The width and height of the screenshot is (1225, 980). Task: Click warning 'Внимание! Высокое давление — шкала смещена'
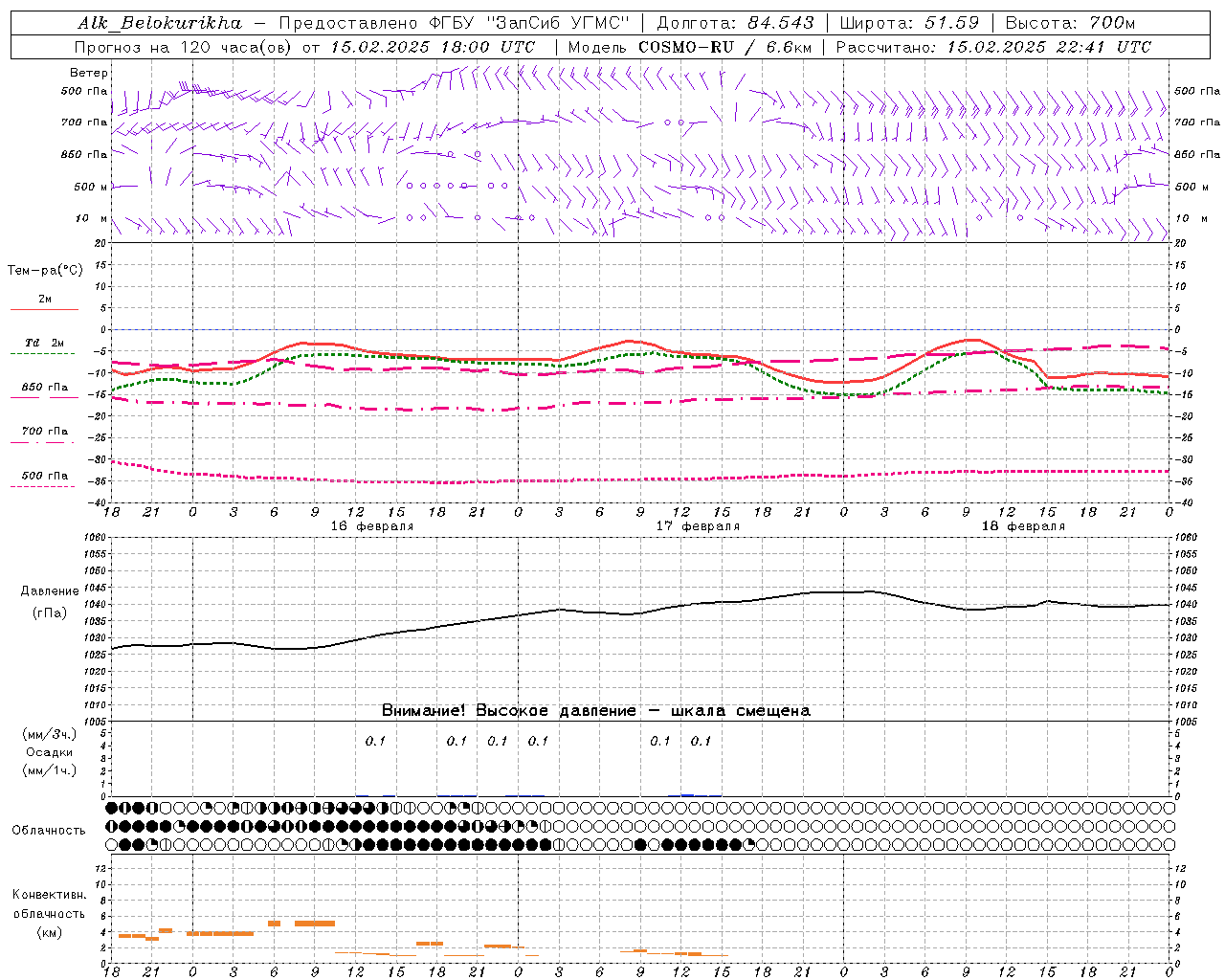pyautogui.click(x=596, y=711)
